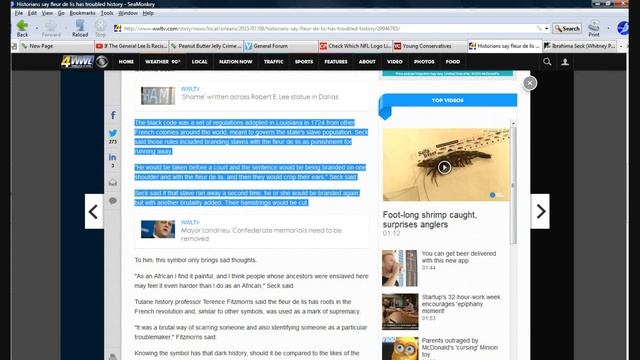The height and width of the screenshot is (360, 640).
Task: Open ABOUT section
Action: point(367,62)
